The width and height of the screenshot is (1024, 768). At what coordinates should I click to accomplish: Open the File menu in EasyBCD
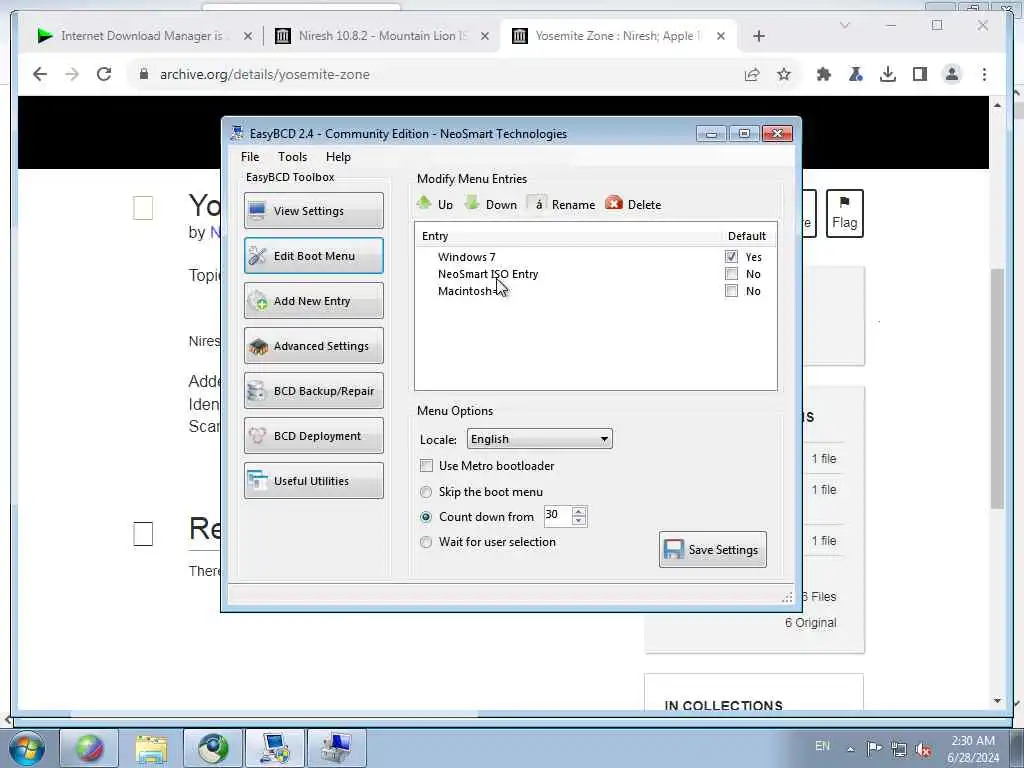(x=250, y=157)
